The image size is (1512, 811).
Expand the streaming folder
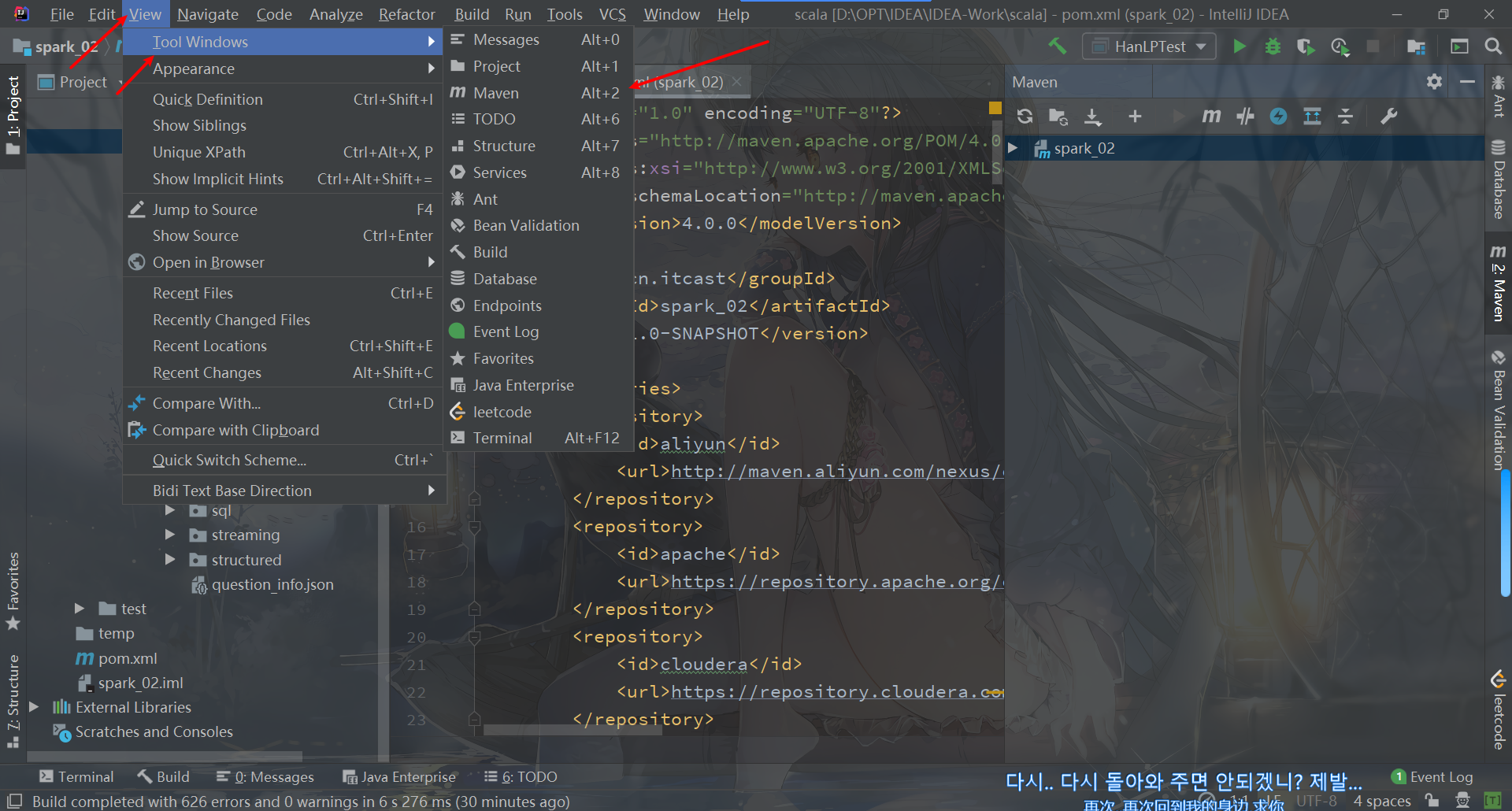[x=170, y=535]
